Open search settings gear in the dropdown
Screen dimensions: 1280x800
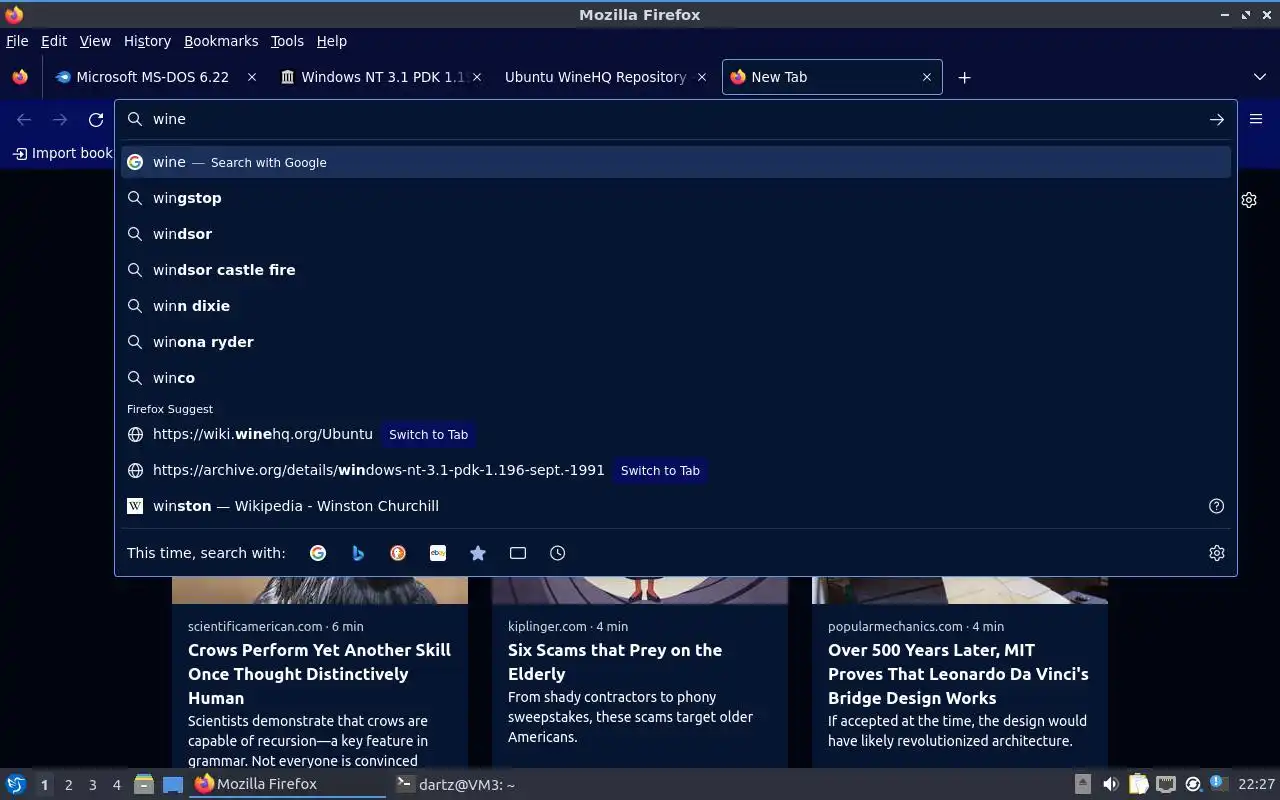(x=1216, y=553)
